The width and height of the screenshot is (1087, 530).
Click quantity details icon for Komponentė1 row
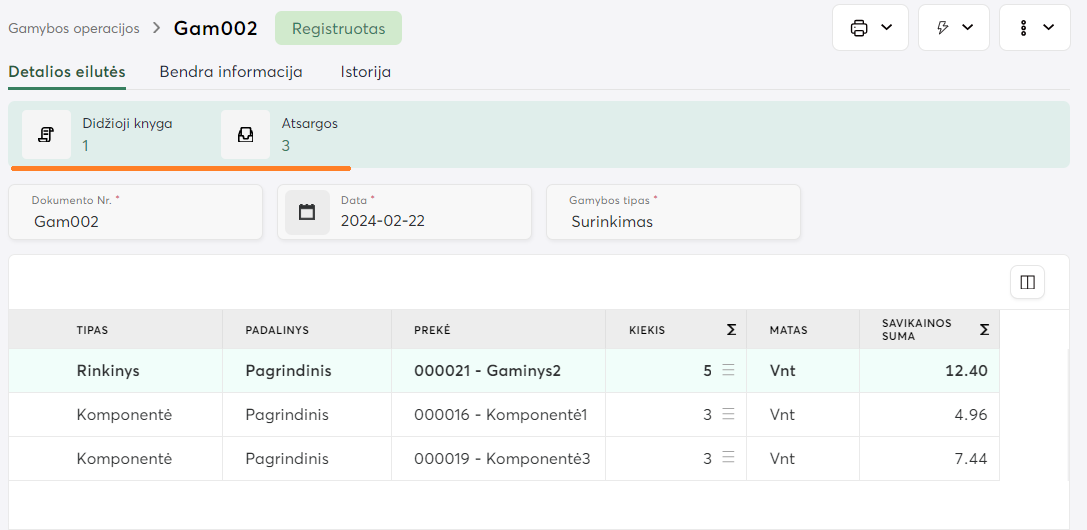[728, 414]
